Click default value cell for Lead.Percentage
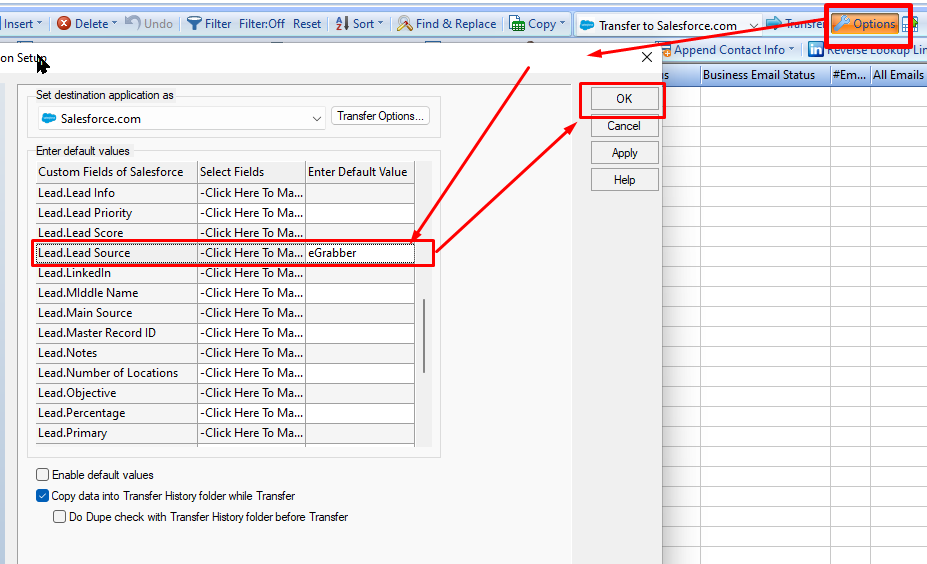 [x=359, y=413]
